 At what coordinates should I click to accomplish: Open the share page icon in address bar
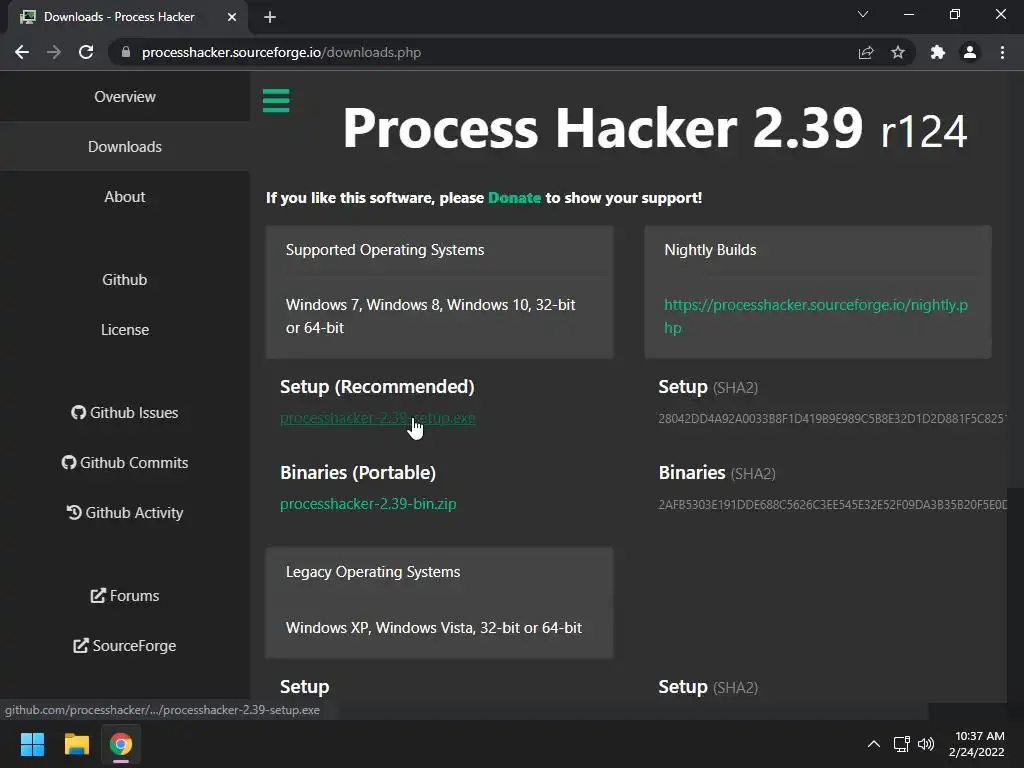click(866, 52)
